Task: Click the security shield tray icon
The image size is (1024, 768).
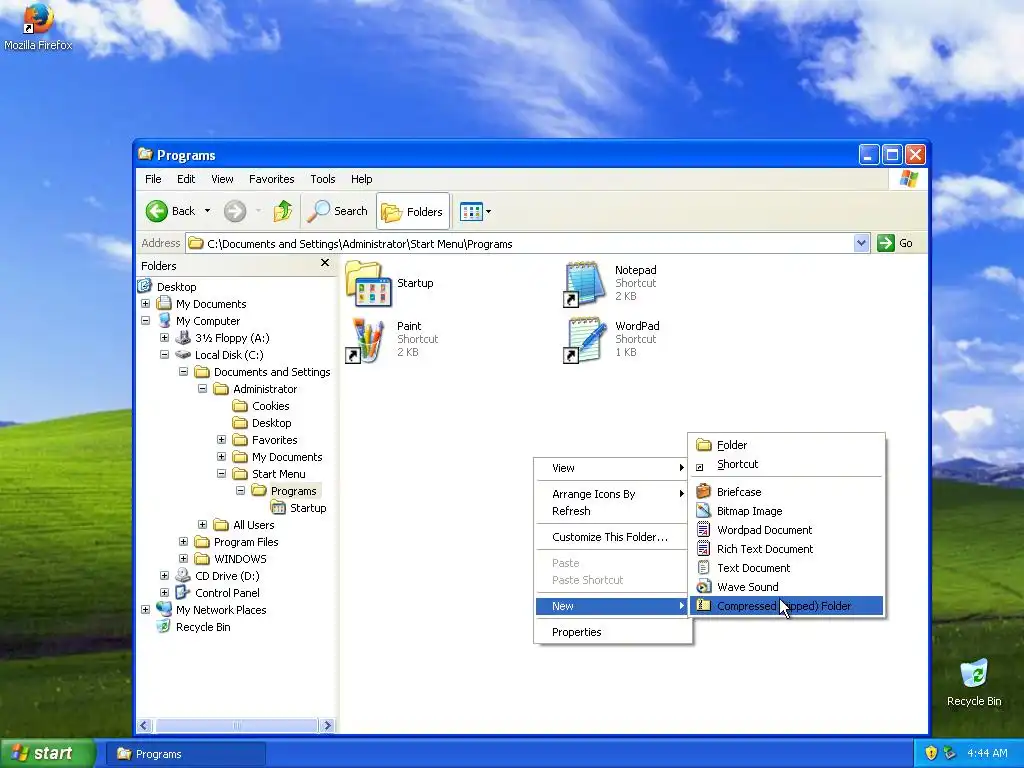Action: 931,753
